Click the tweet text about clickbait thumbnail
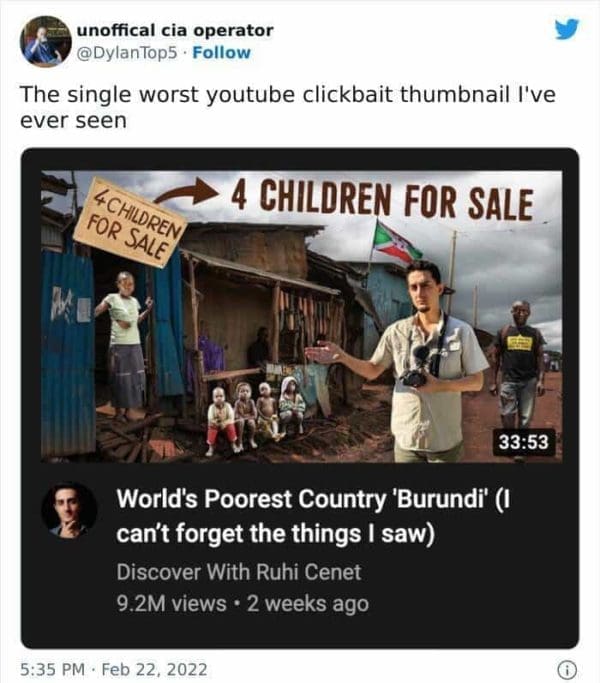This screenshot has height=683, width=600. [288, 107]
